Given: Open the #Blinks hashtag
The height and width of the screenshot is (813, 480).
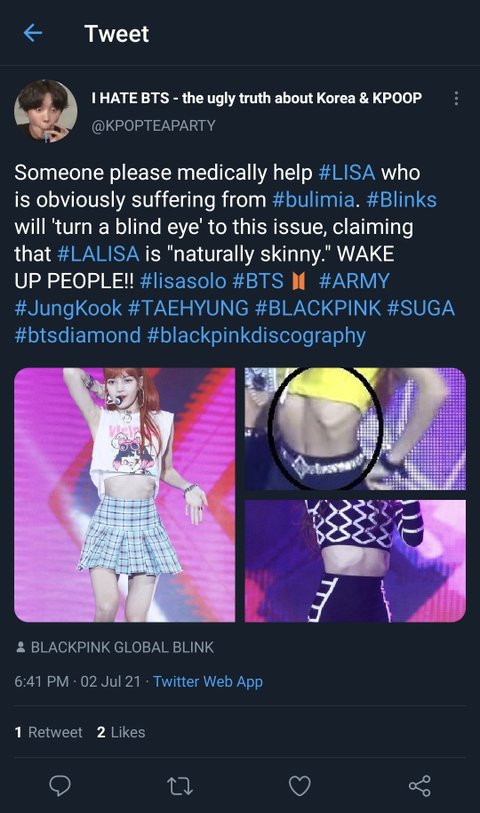Looking at the screenshot, I should (401, 200).
